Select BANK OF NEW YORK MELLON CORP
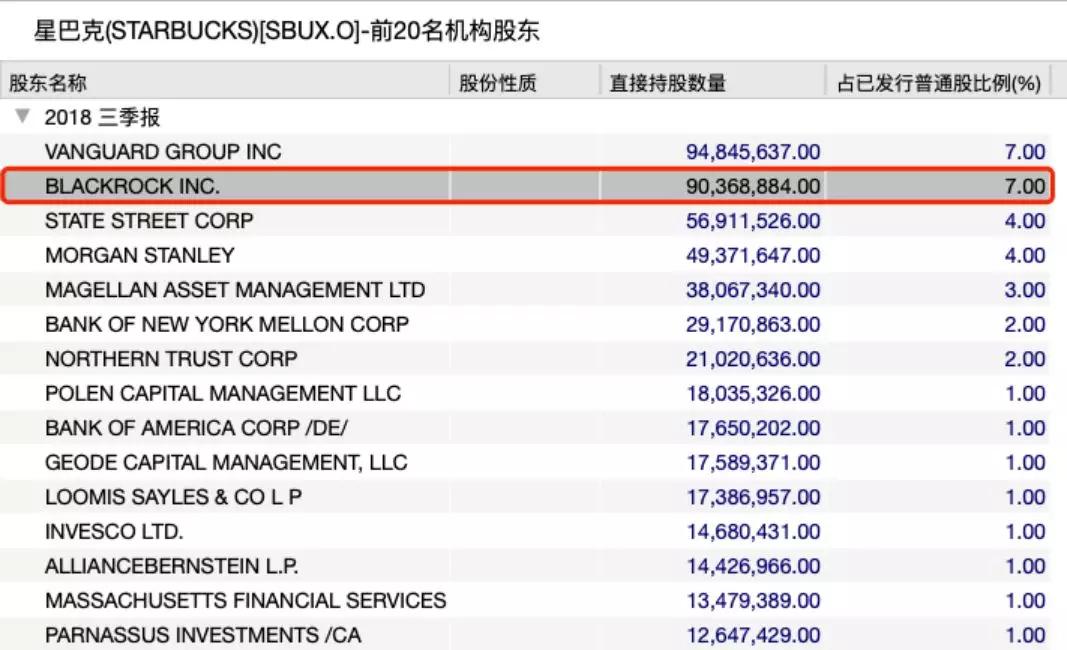 pos(227,324)
